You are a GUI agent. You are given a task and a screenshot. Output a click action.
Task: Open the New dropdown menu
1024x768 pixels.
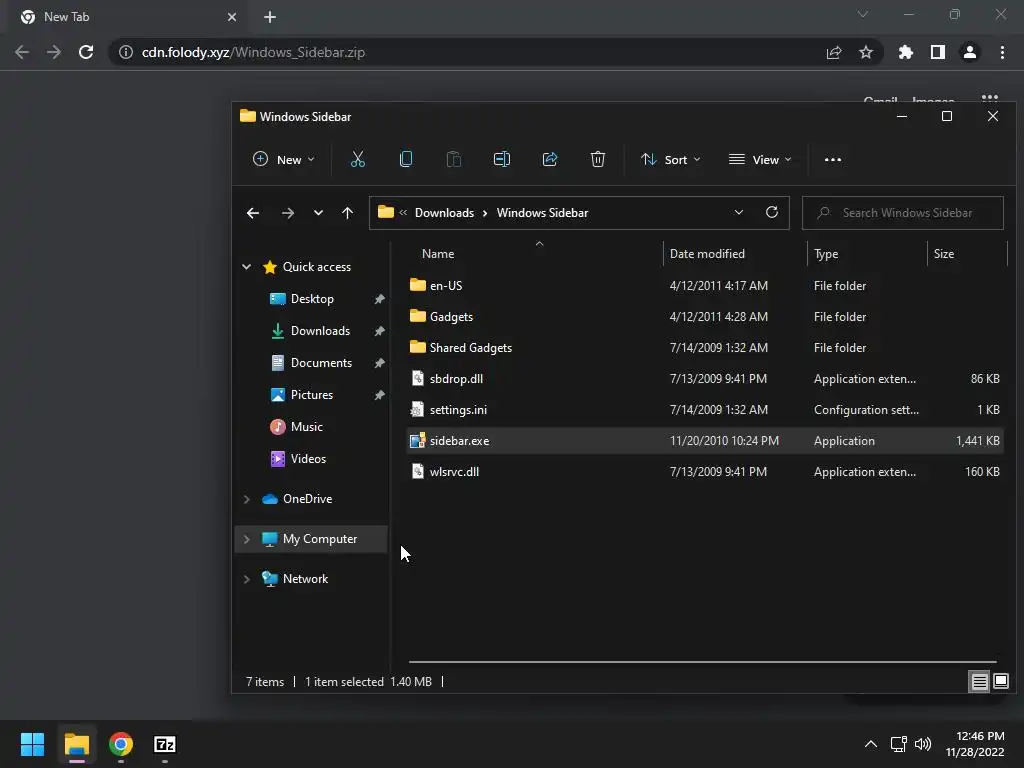coord(284,160)
